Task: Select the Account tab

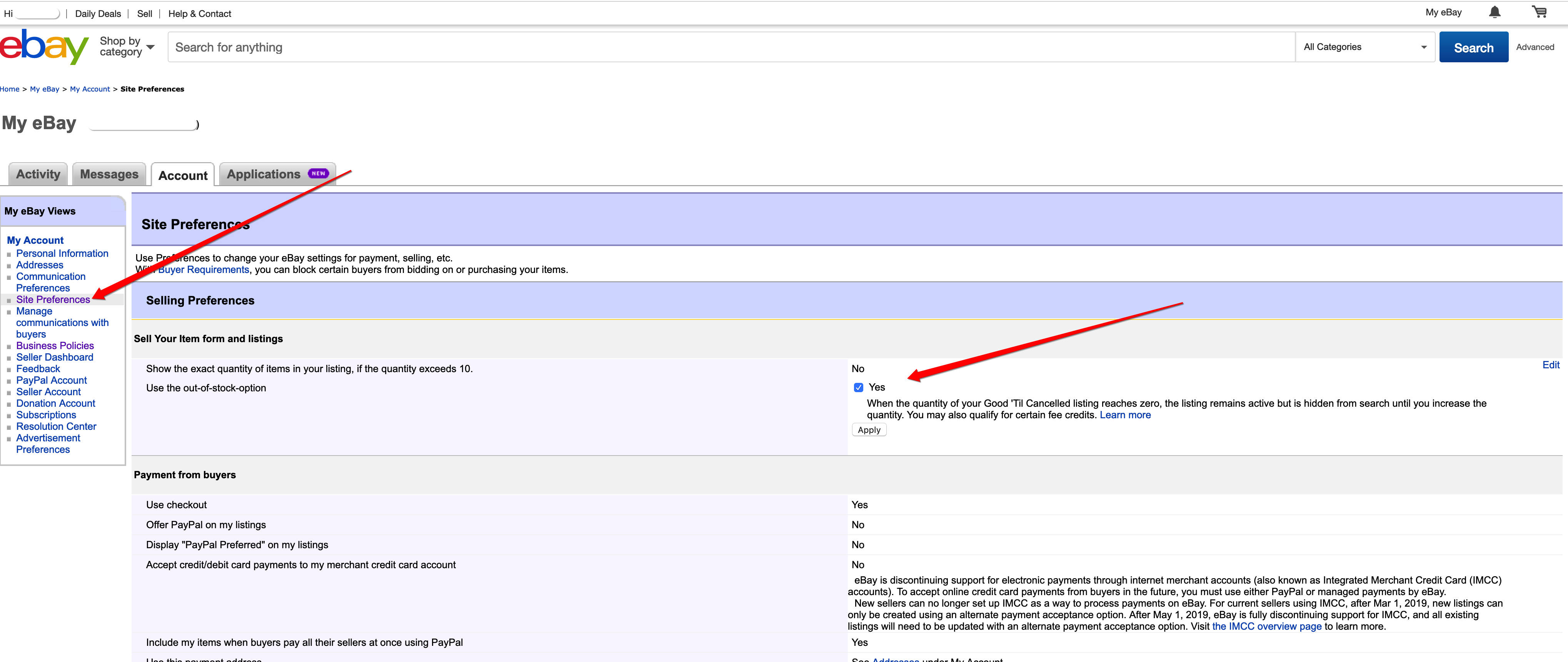Action: [x=183, y=175]
